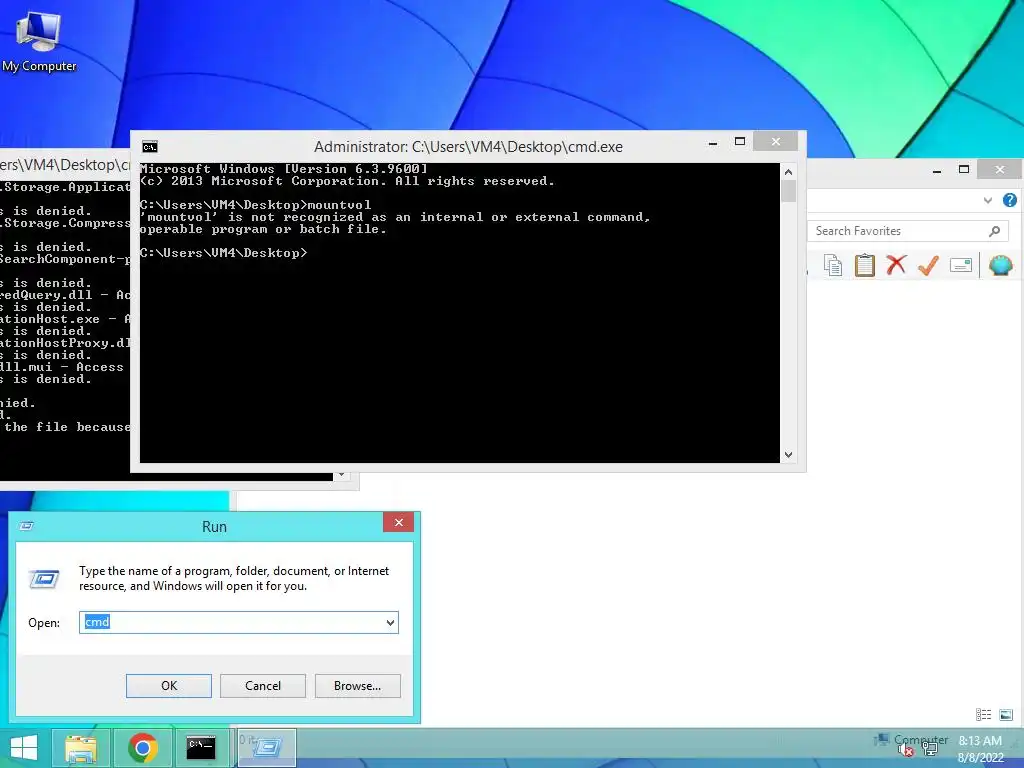
Task: Open Explorer help with the blue question mark
Action: 1010,200
